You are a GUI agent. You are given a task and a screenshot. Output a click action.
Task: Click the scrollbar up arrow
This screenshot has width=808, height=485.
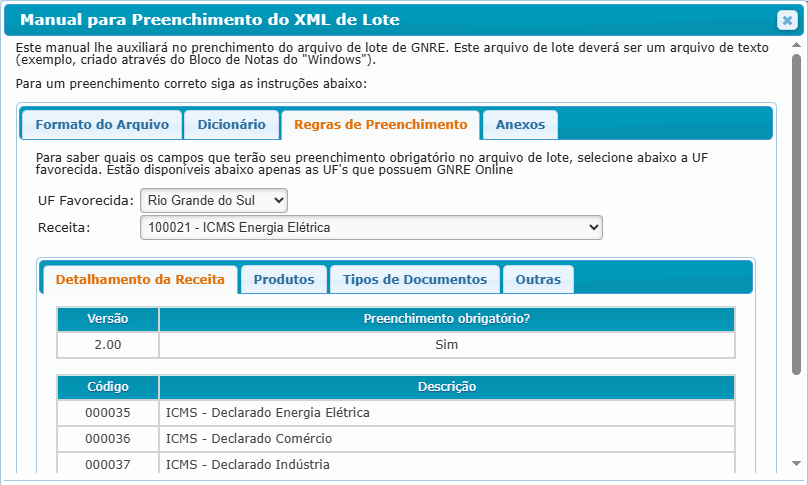point(797,47)
